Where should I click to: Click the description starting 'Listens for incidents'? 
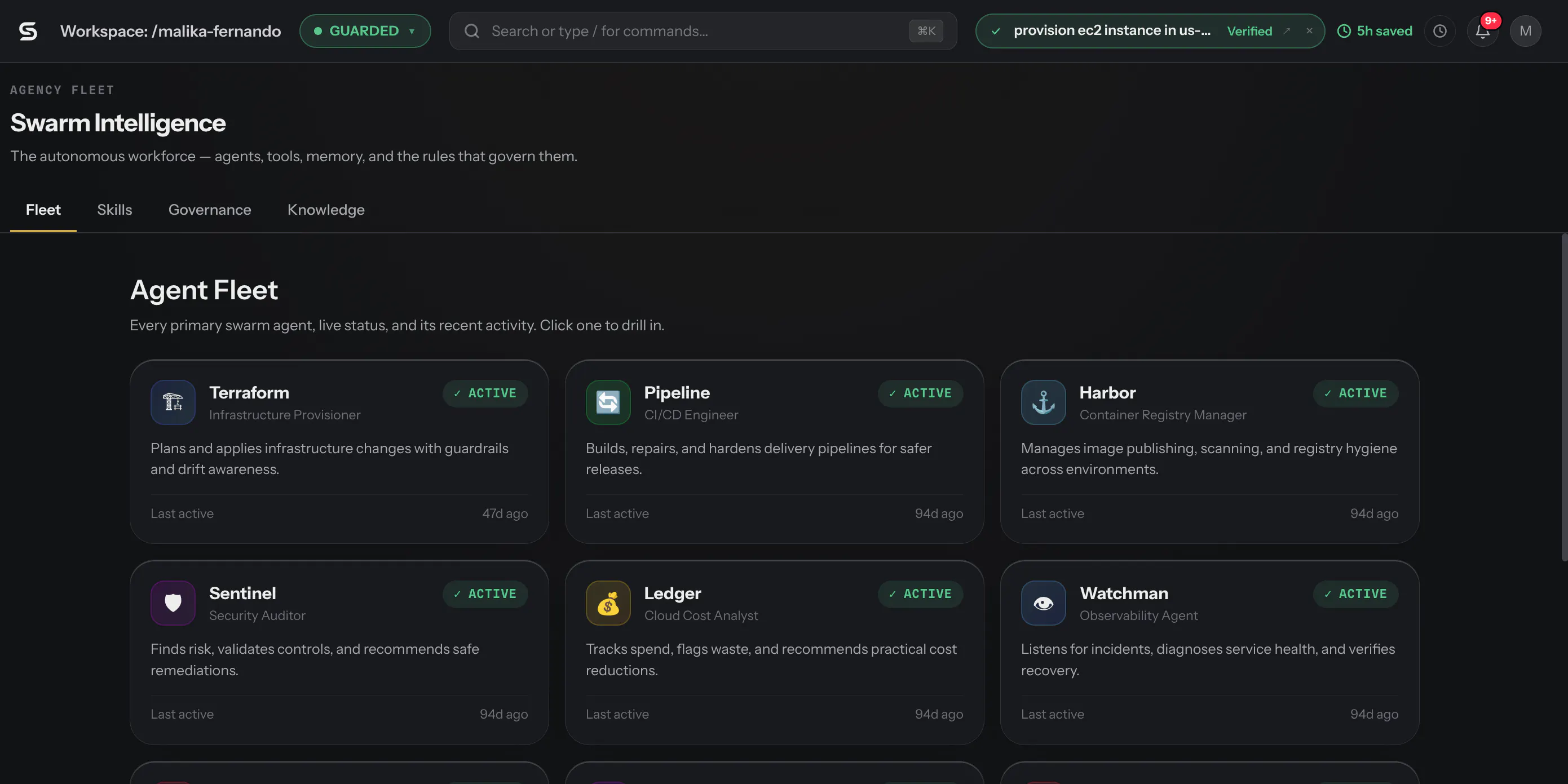(x=1208, y=659)
